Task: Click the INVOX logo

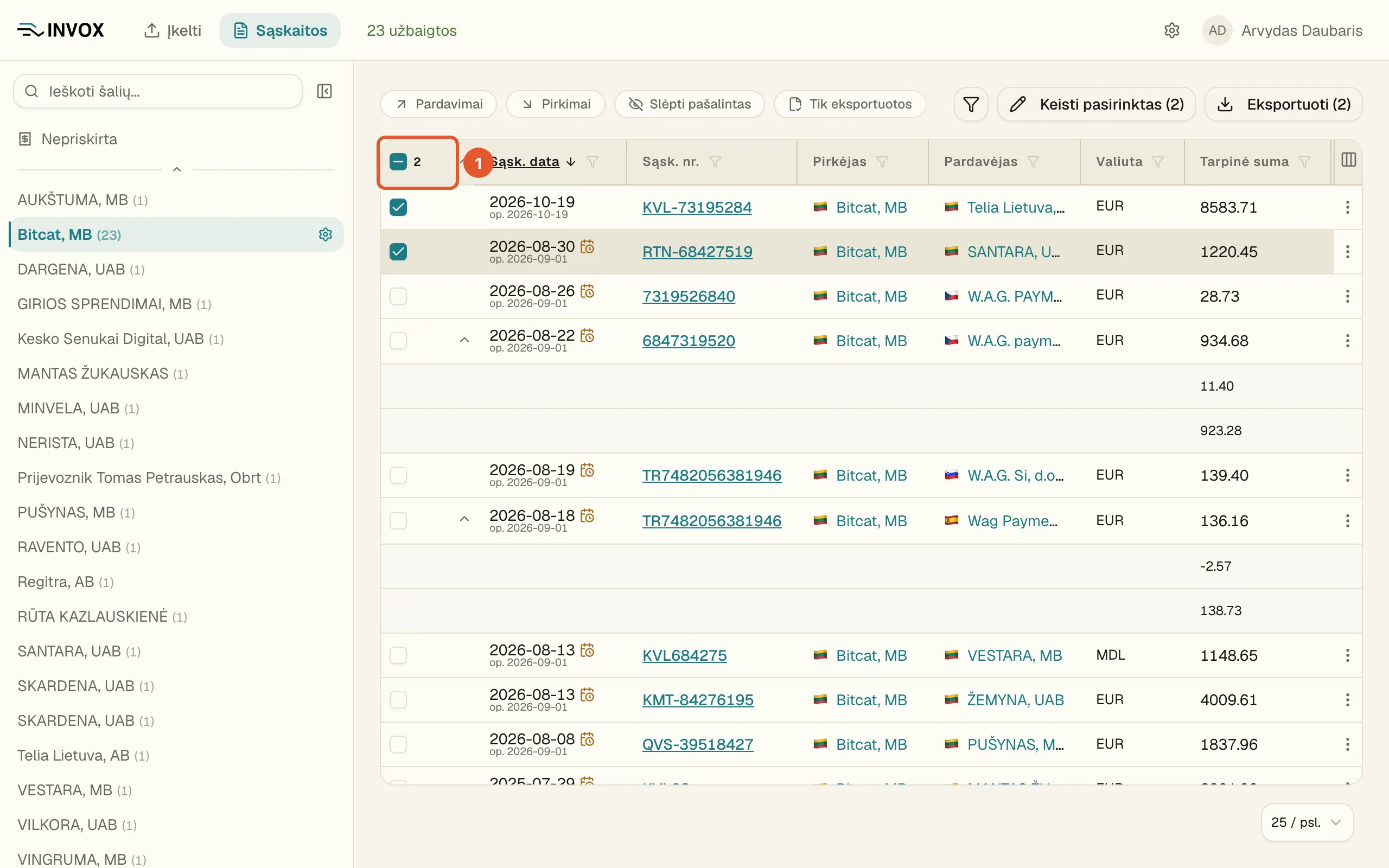Action: (61, 30)
